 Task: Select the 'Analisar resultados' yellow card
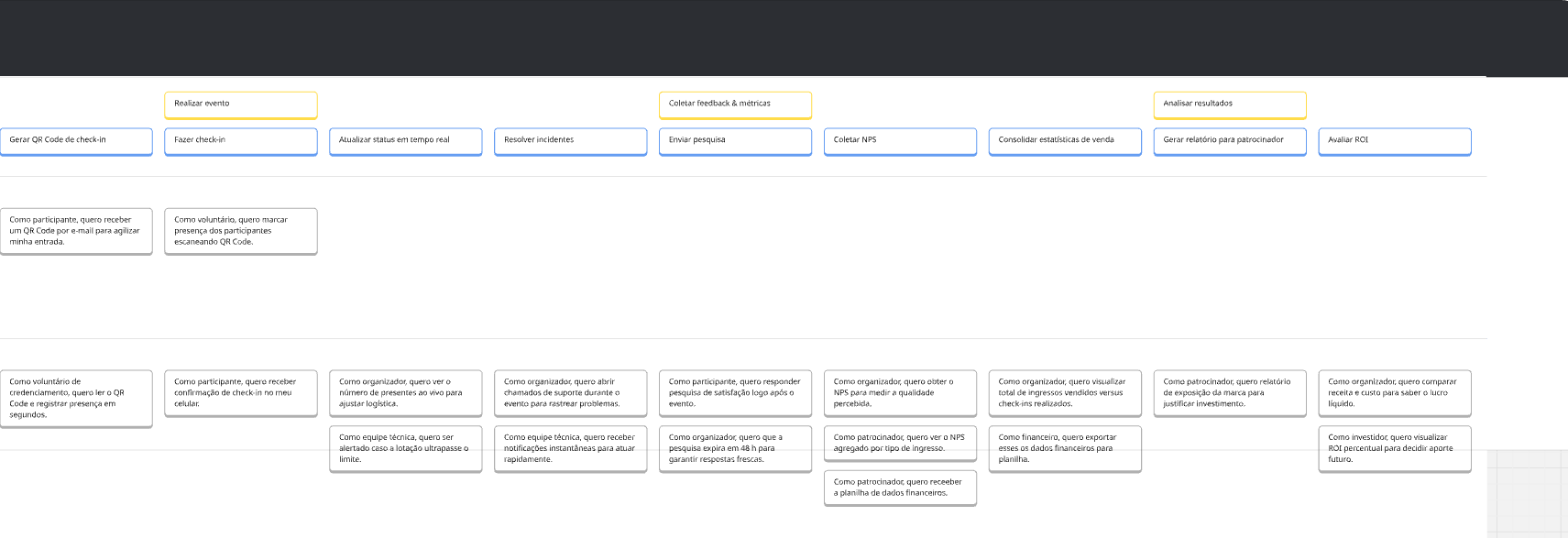1229,104
